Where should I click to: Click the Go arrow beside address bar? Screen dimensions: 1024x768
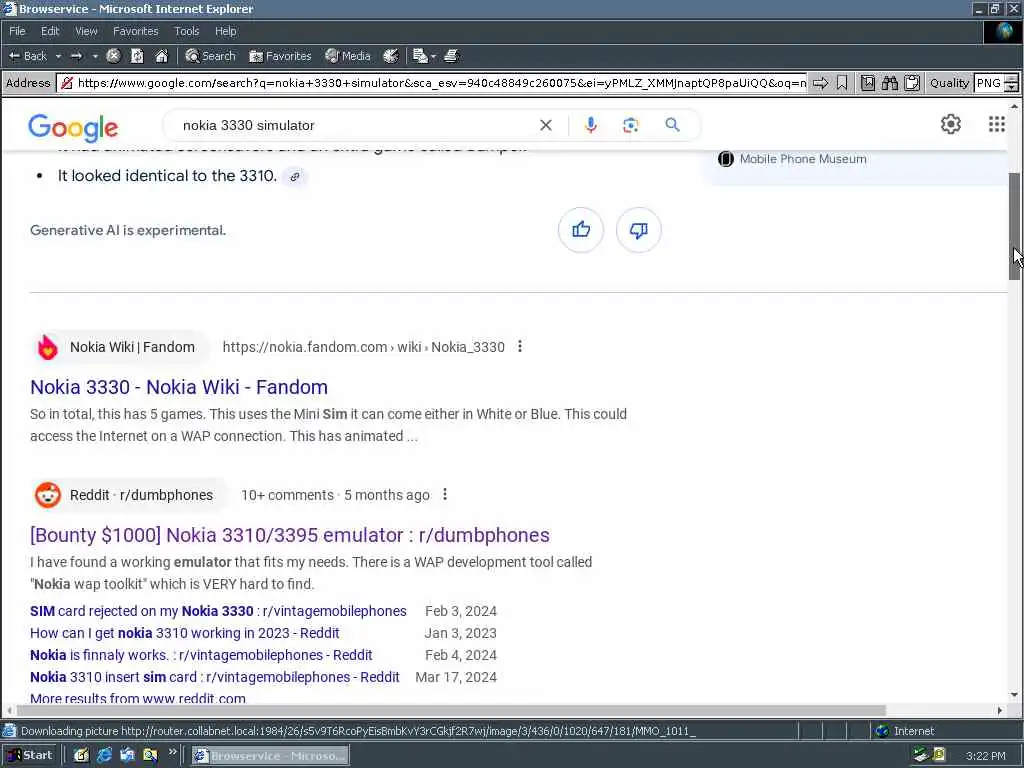820,83
